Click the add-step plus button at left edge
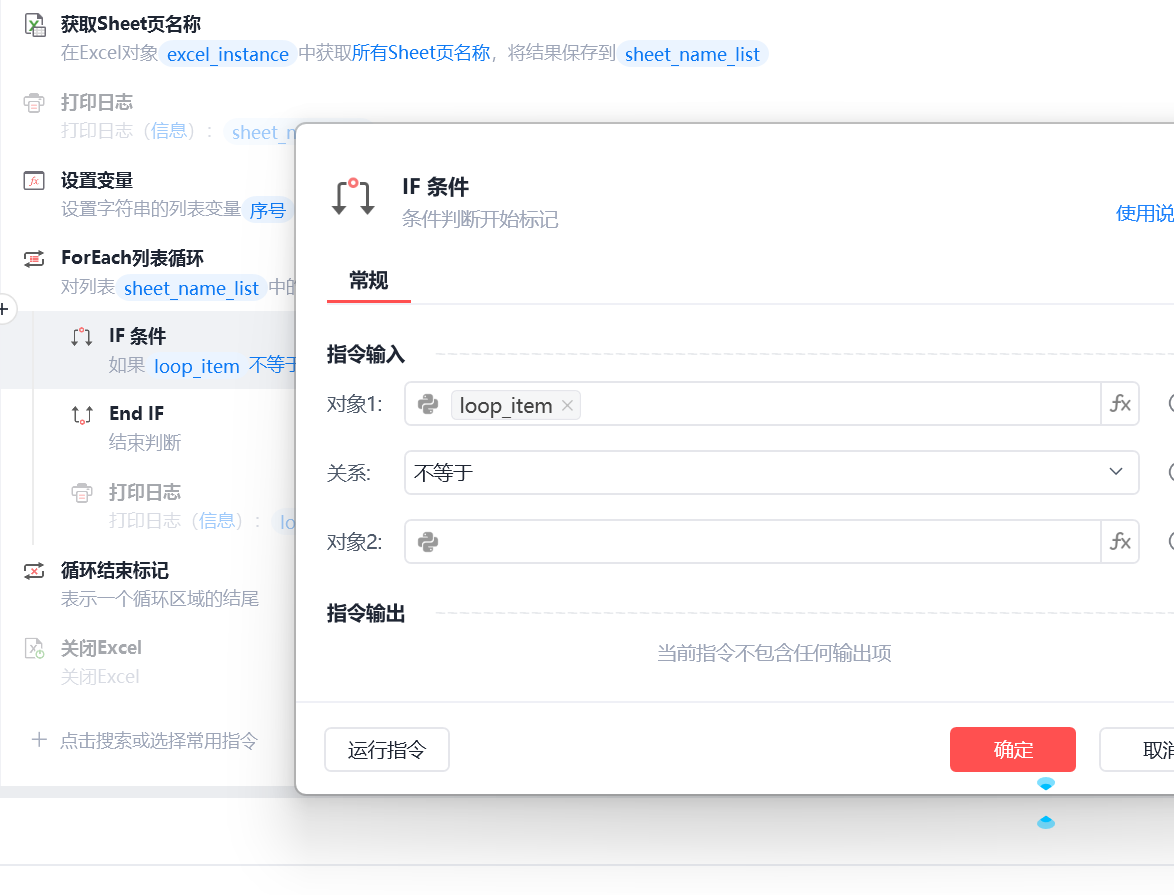This screenshot has width=1174, height=895. [4, 309]
